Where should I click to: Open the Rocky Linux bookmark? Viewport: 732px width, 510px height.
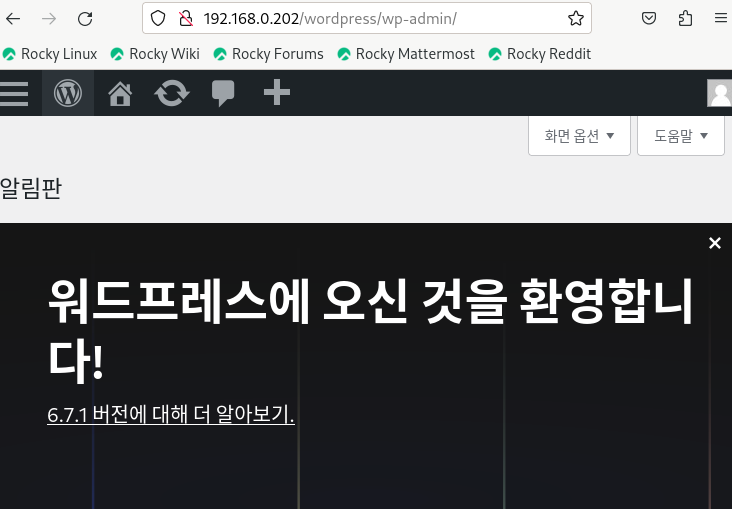50,54
